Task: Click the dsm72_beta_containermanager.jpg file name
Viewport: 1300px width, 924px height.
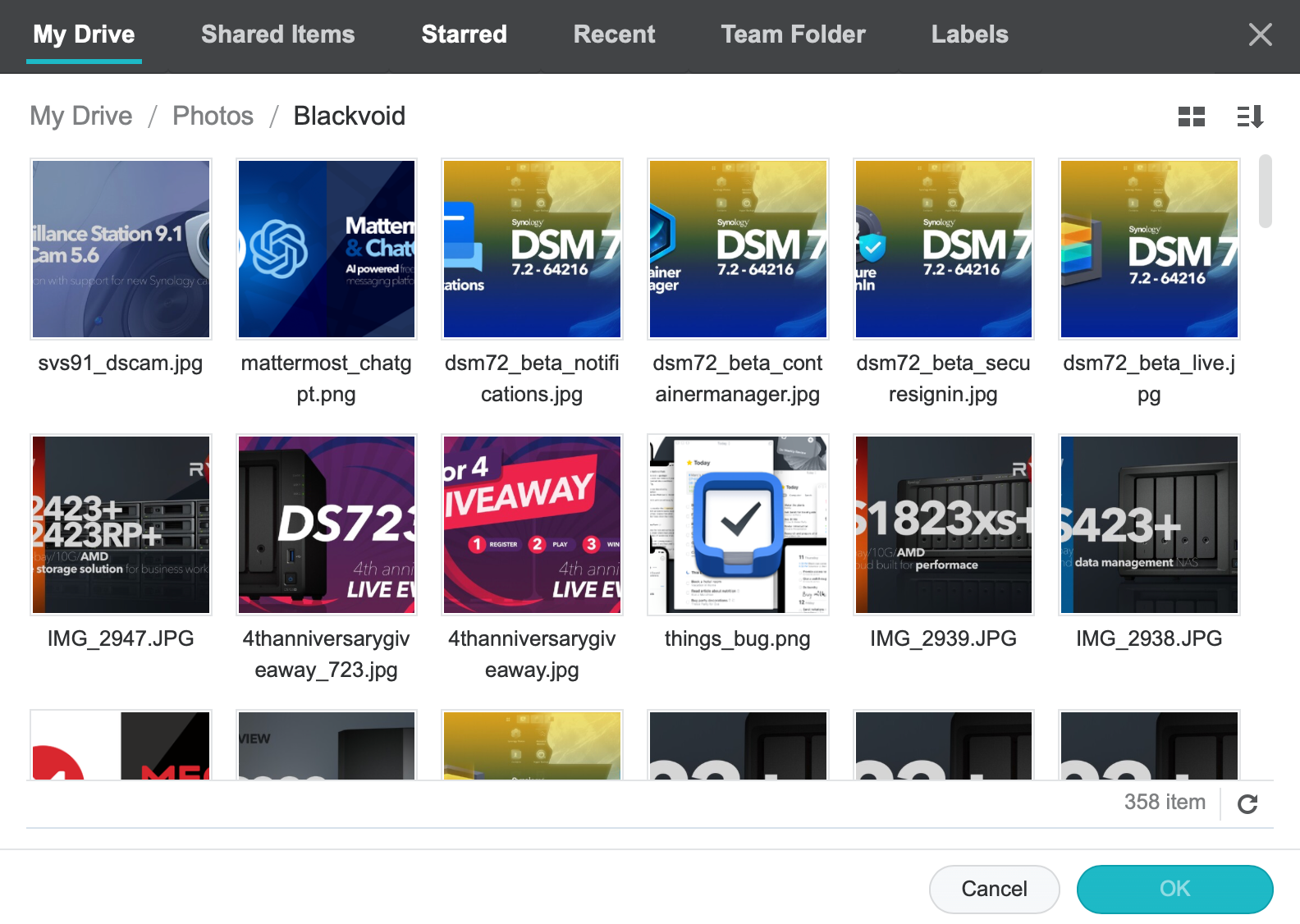Action: coord(738,378)
